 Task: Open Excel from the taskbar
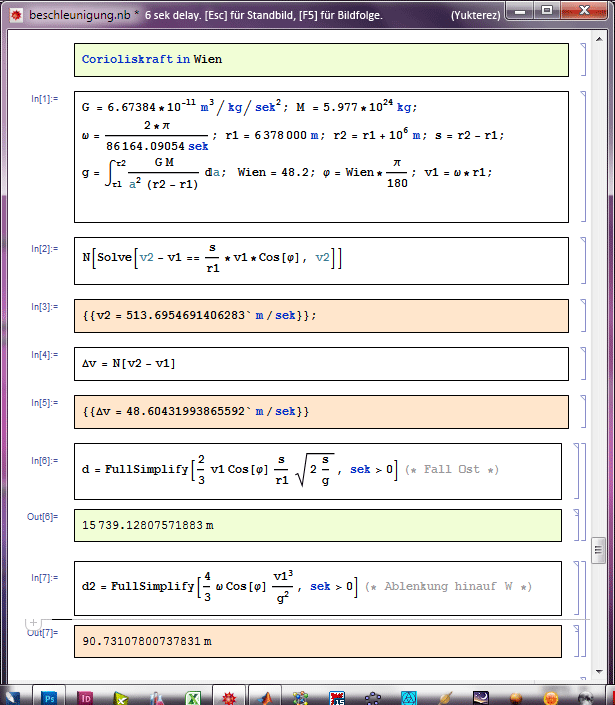coord(193,698)
